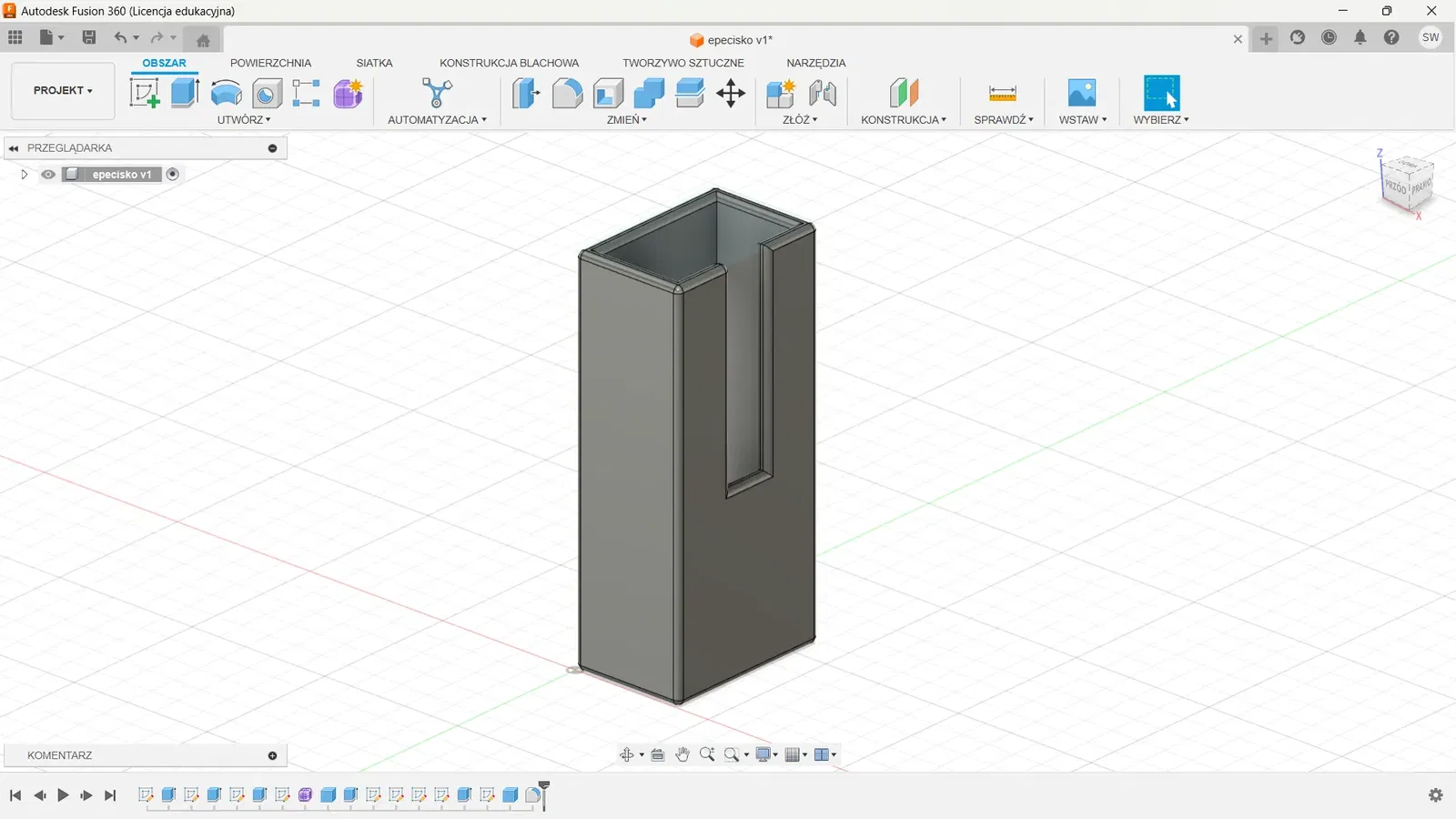Select the Pan hand tool
1456x819 pixels.
click(x=682, y=754)
